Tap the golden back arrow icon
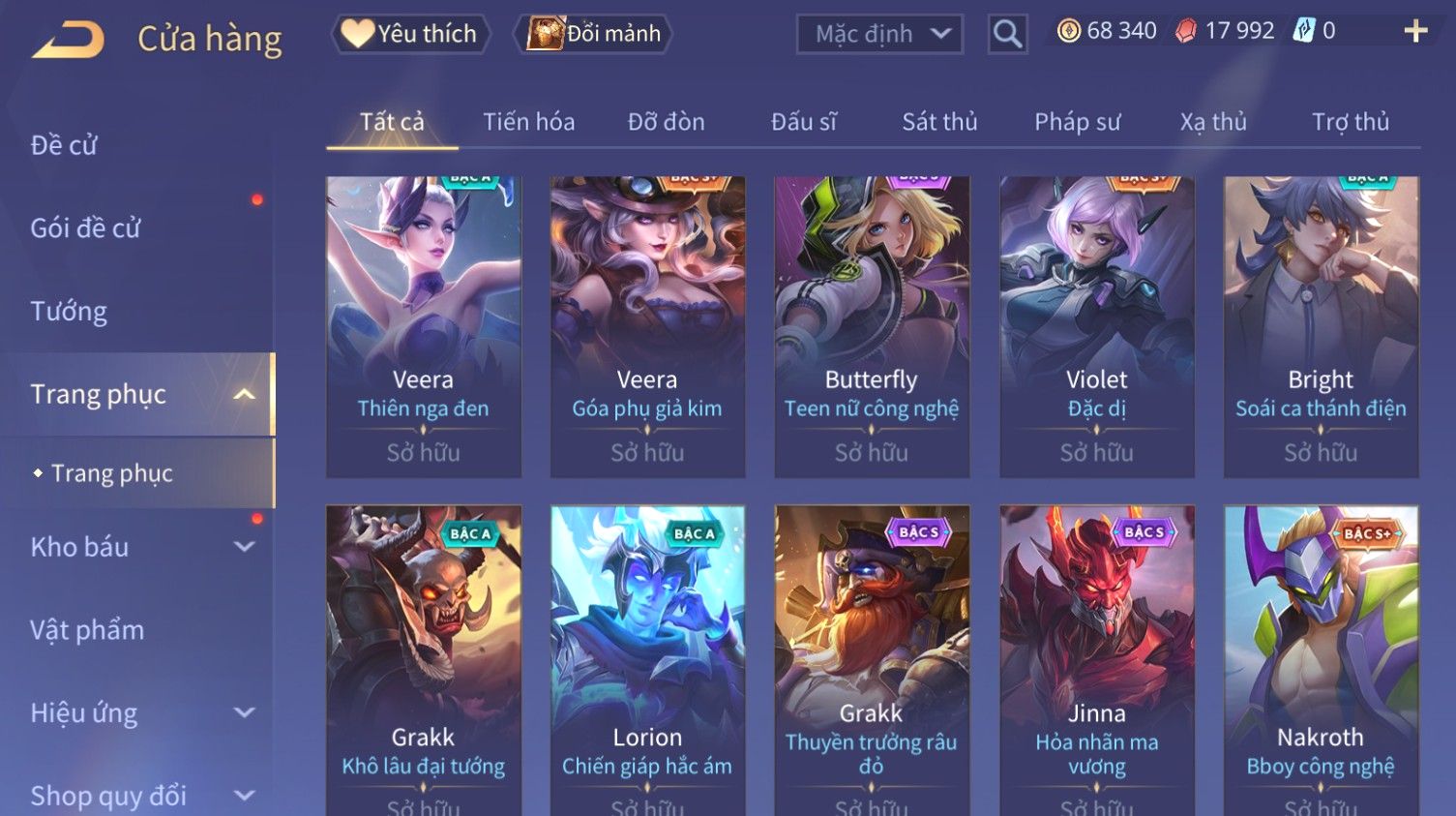Image resolution: width=1456 pixels, height=816 pixels. 68,40
